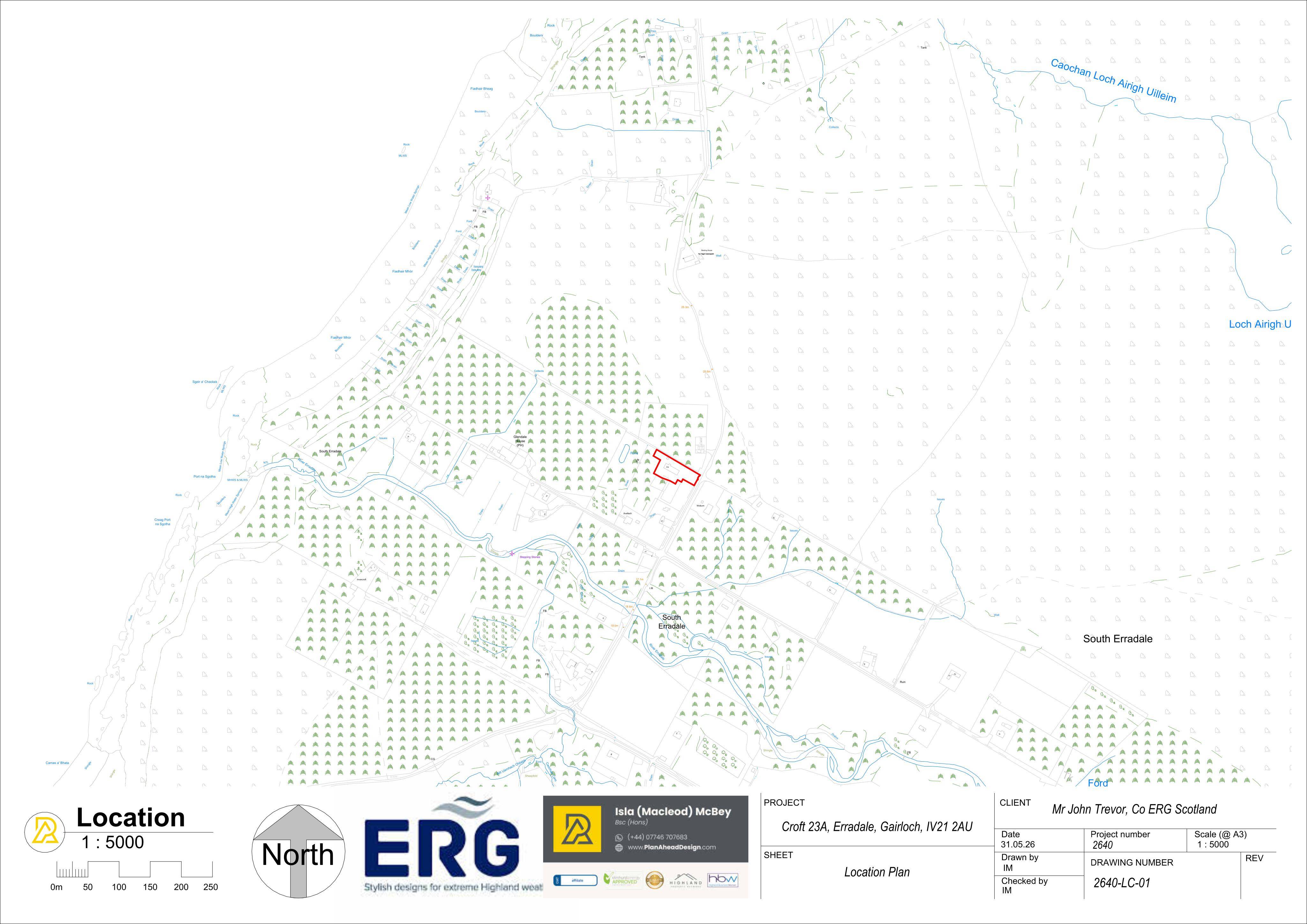The width and height of the screenshot is (1307, 924).
Task: Click the Highland Property Network logo
Action: coord(686,880)
